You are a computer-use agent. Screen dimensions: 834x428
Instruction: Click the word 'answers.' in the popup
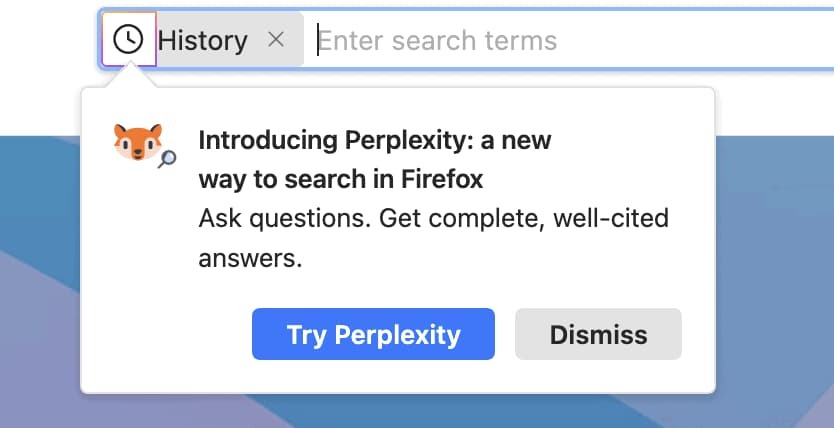pos(250,259)
